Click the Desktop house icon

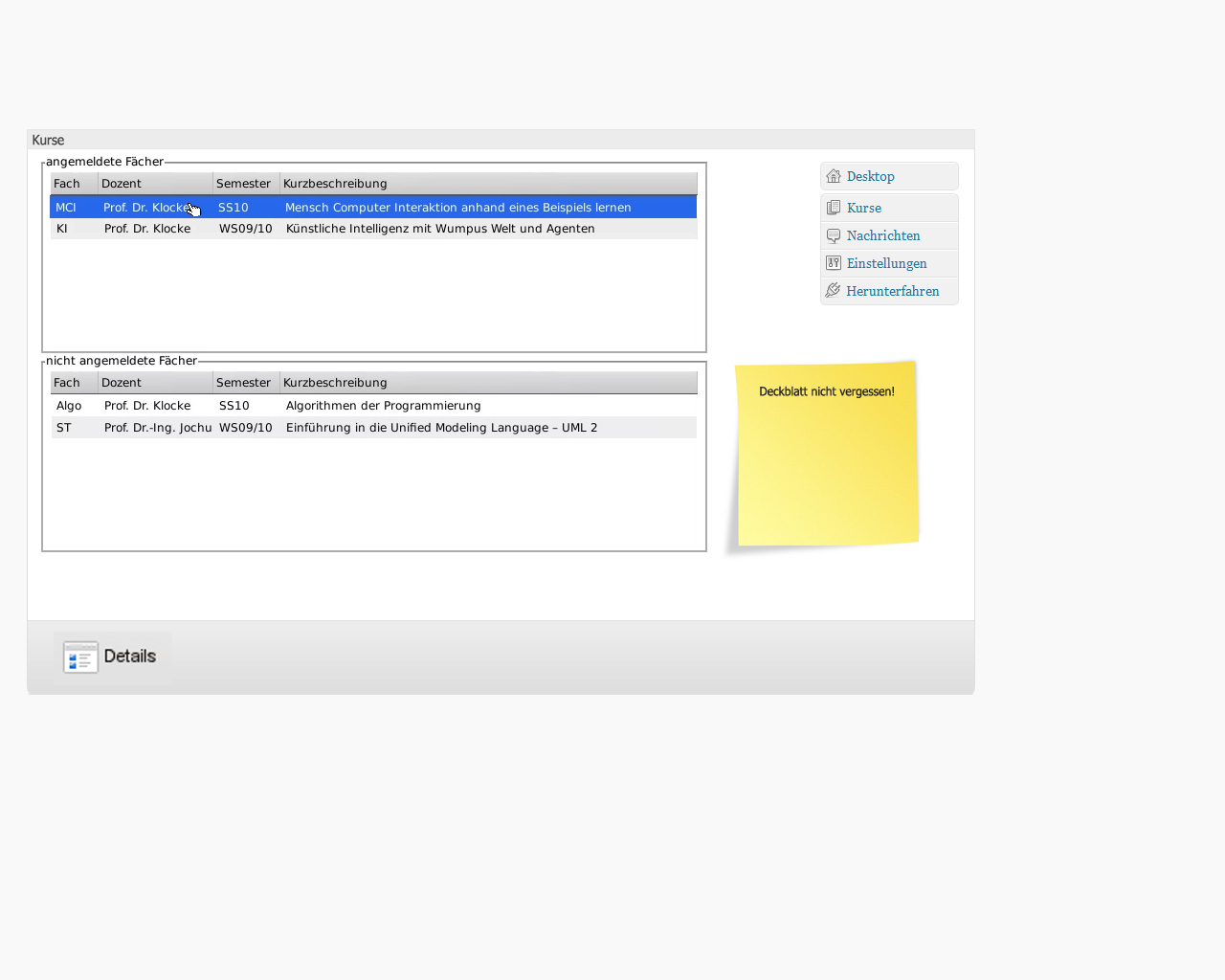pyautogui.click(x=834, y=176)
